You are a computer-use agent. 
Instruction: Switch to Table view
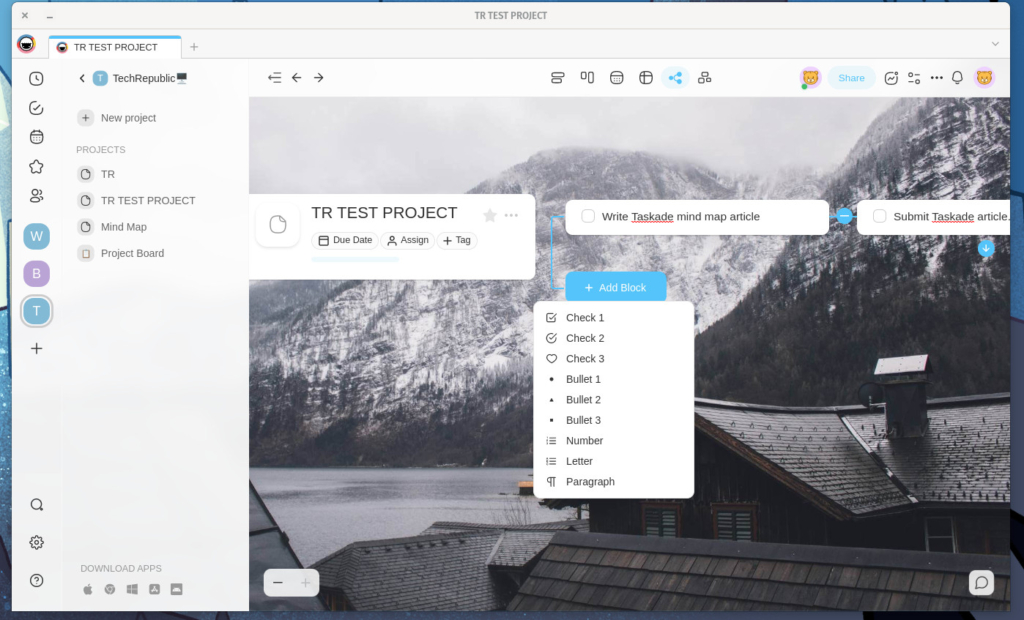645,77
